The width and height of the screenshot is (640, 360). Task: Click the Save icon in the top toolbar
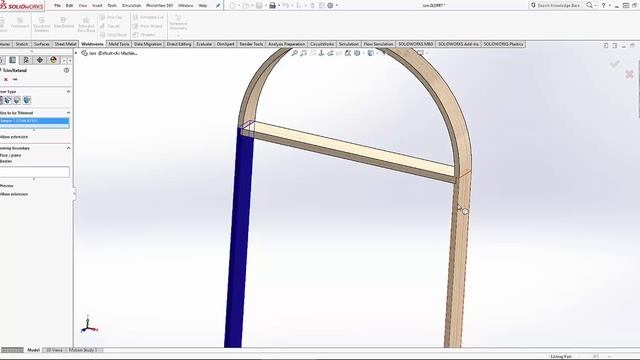(x=259, y=6)
